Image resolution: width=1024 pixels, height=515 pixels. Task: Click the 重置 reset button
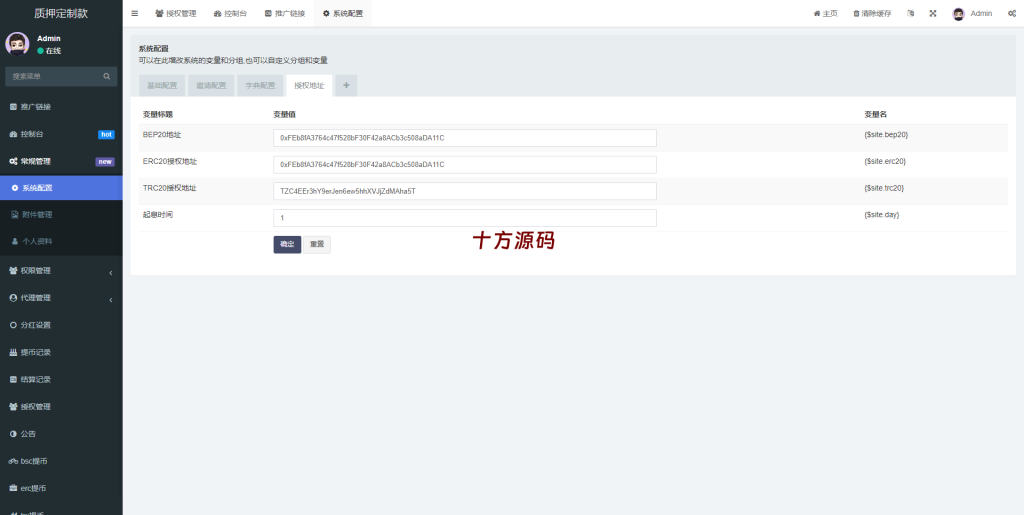[317, 244]
